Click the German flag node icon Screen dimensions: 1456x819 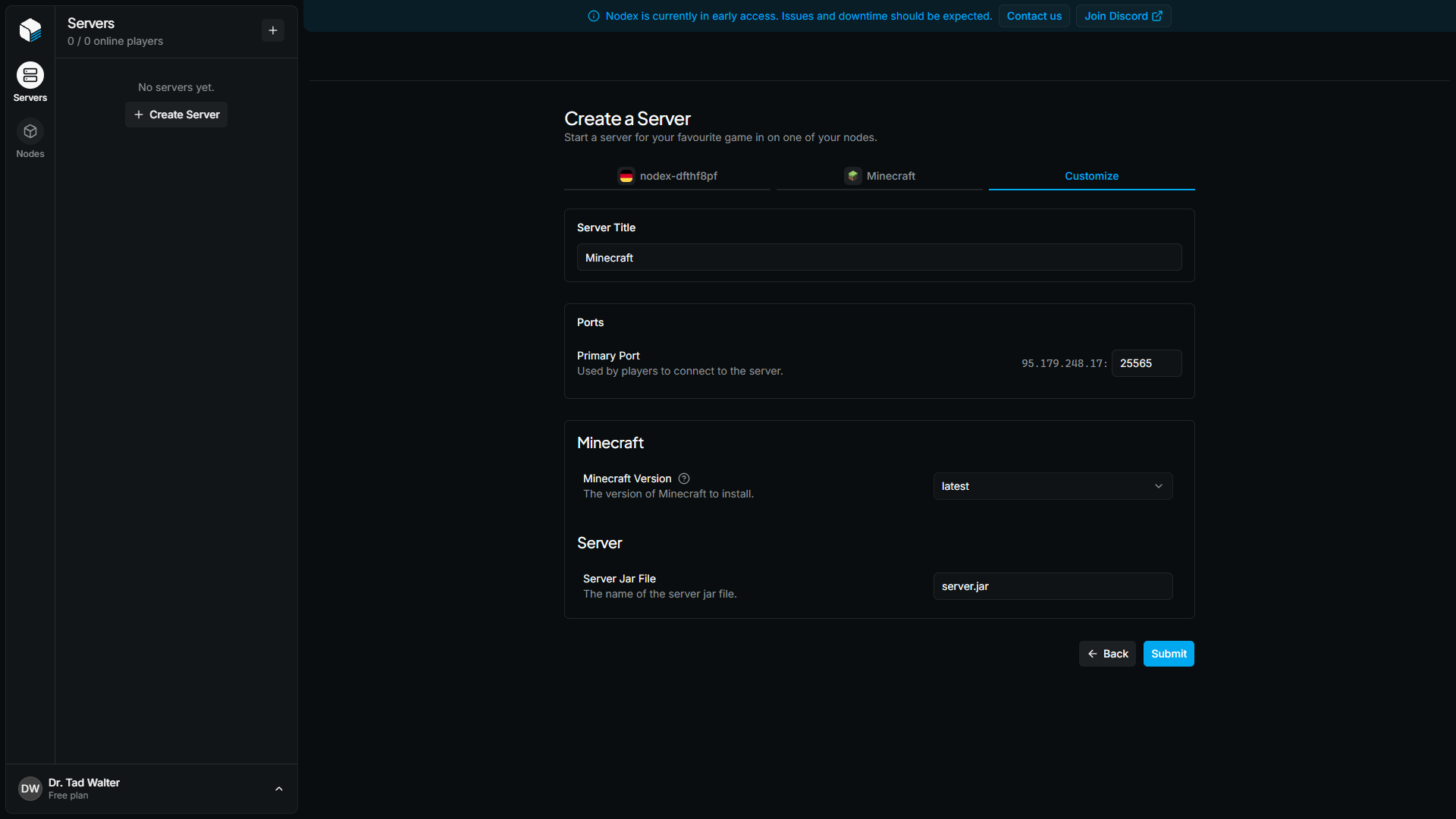tap(626, 176)
